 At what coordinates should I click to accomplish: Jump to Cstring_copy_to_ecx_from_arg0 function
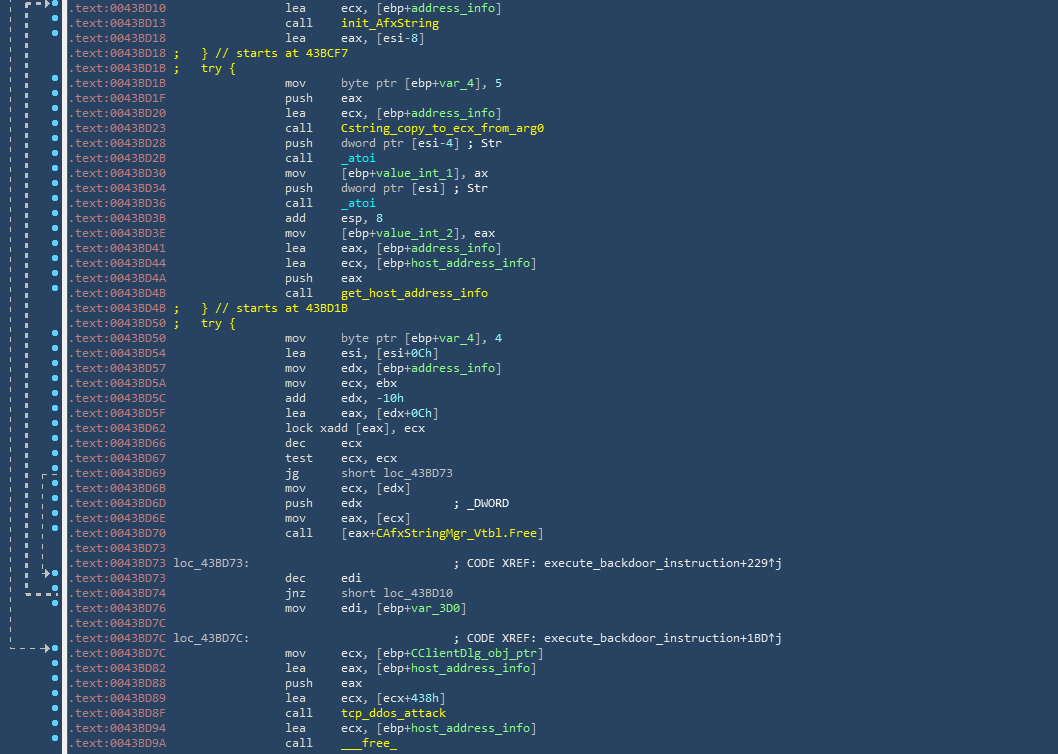[442, 128]
